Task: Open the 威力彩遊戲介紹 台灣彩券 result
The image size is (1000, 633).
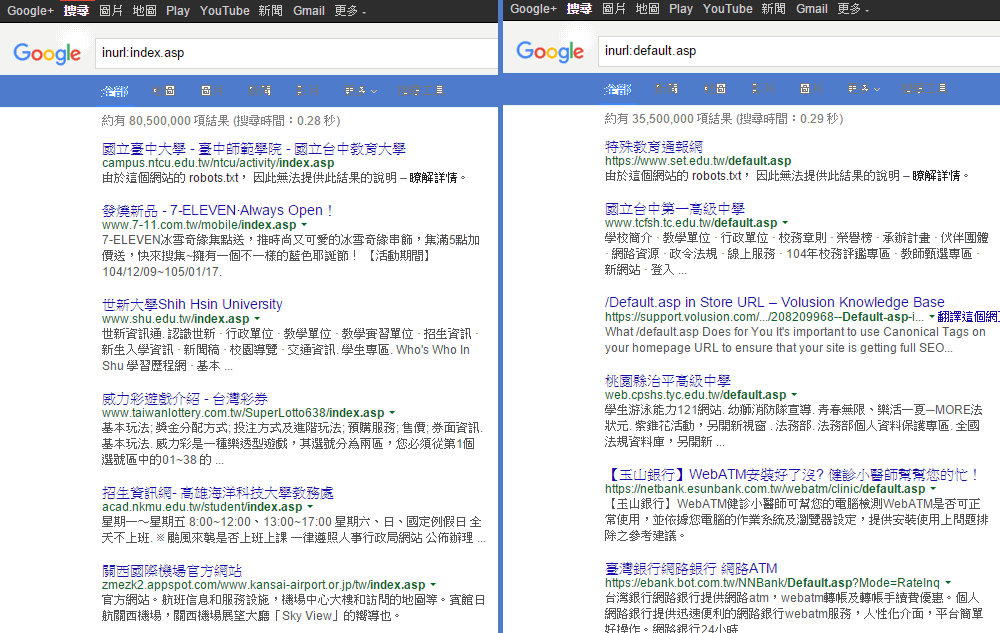Action: [x=185, y=398]
